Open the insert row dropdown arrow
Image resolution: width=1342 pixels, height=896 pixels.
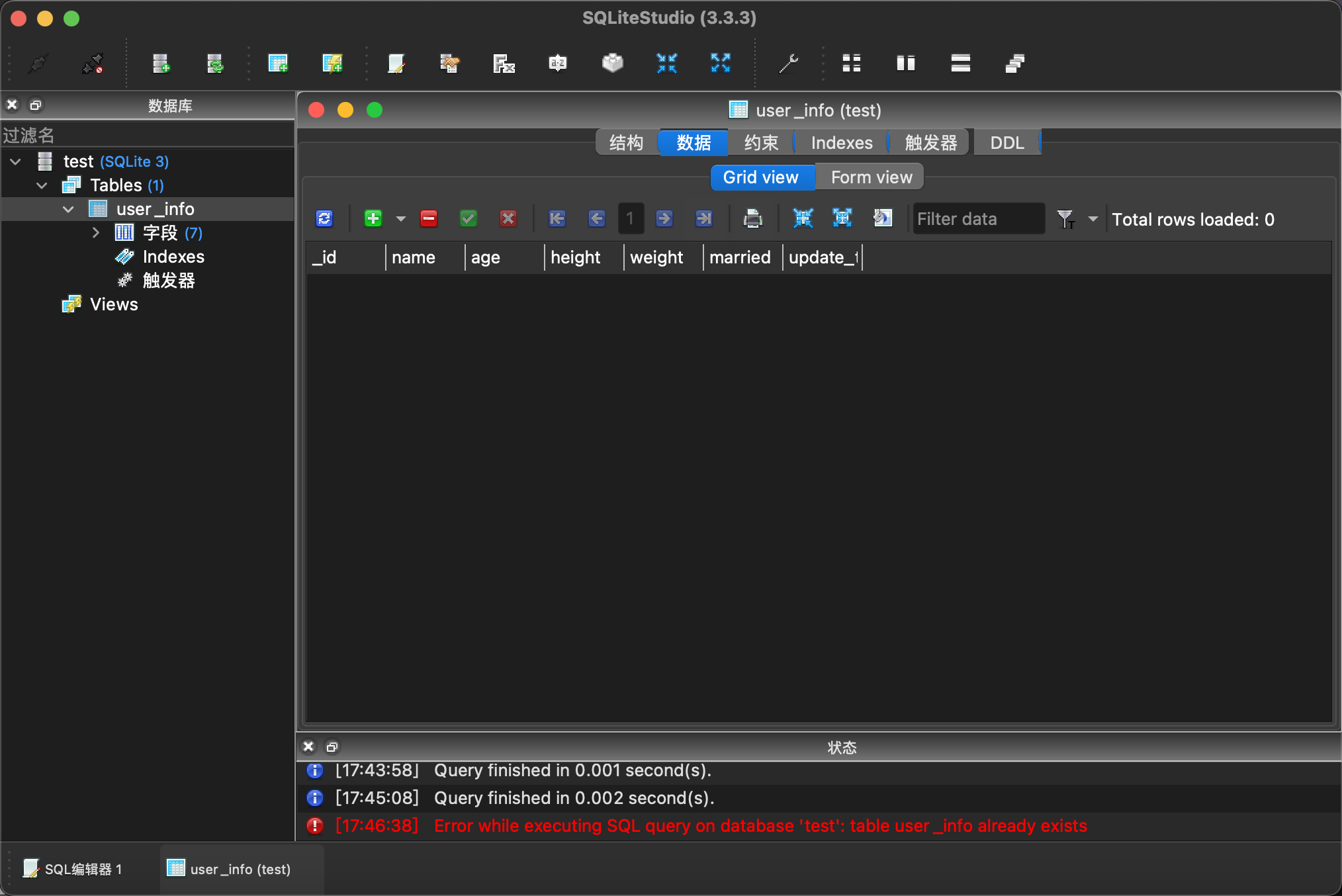click(400, 218)
